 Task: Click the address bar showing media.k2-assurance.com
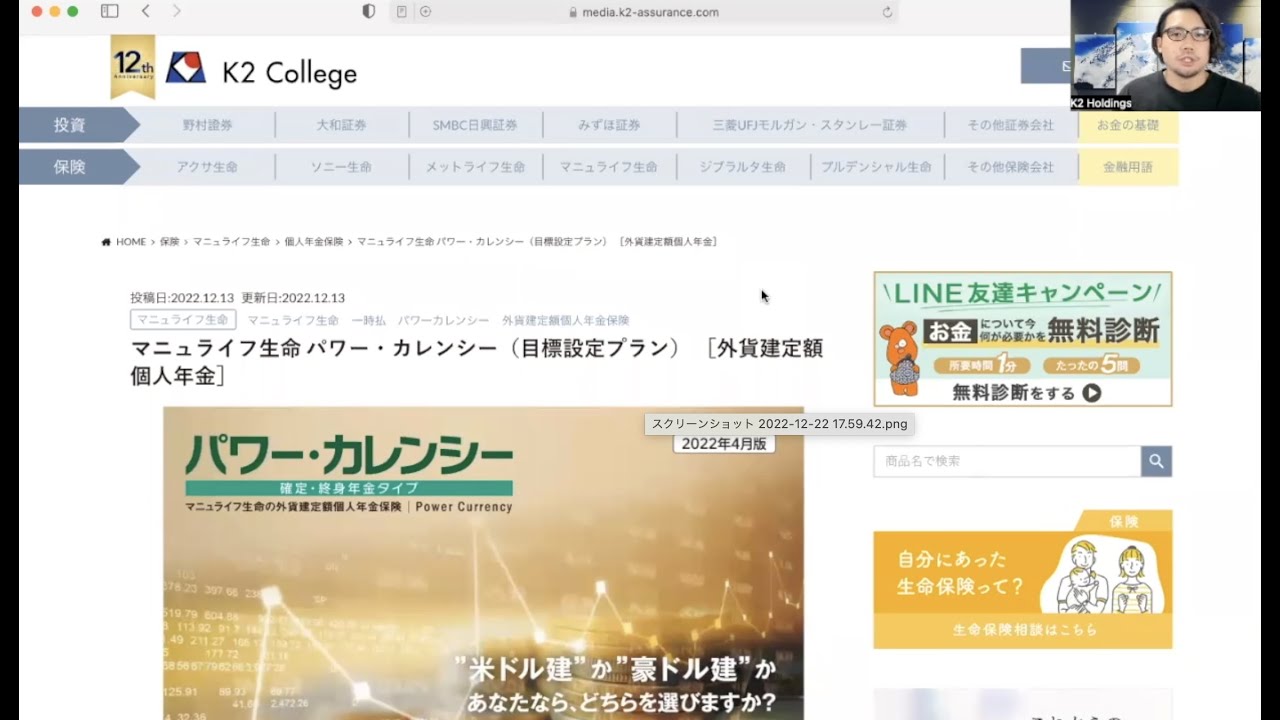[x=643, y=12]
